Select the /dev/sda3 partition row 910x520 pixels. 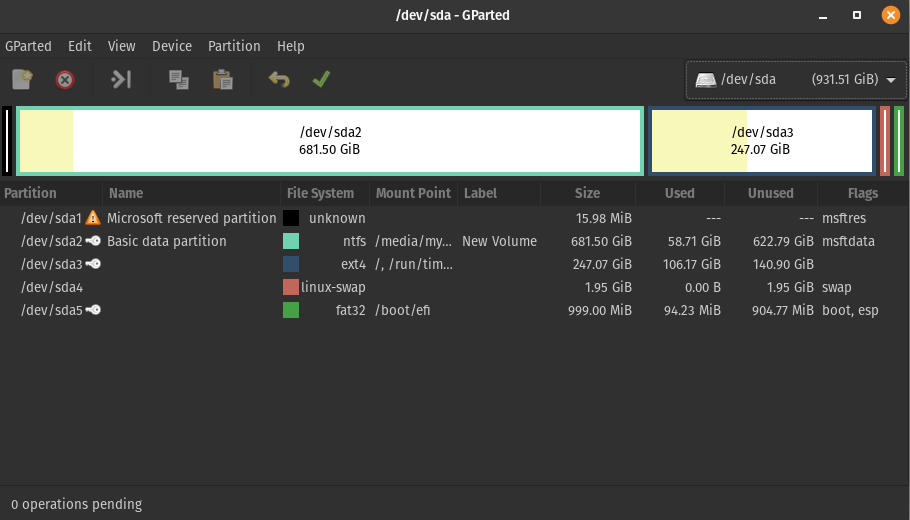(455, 264)
